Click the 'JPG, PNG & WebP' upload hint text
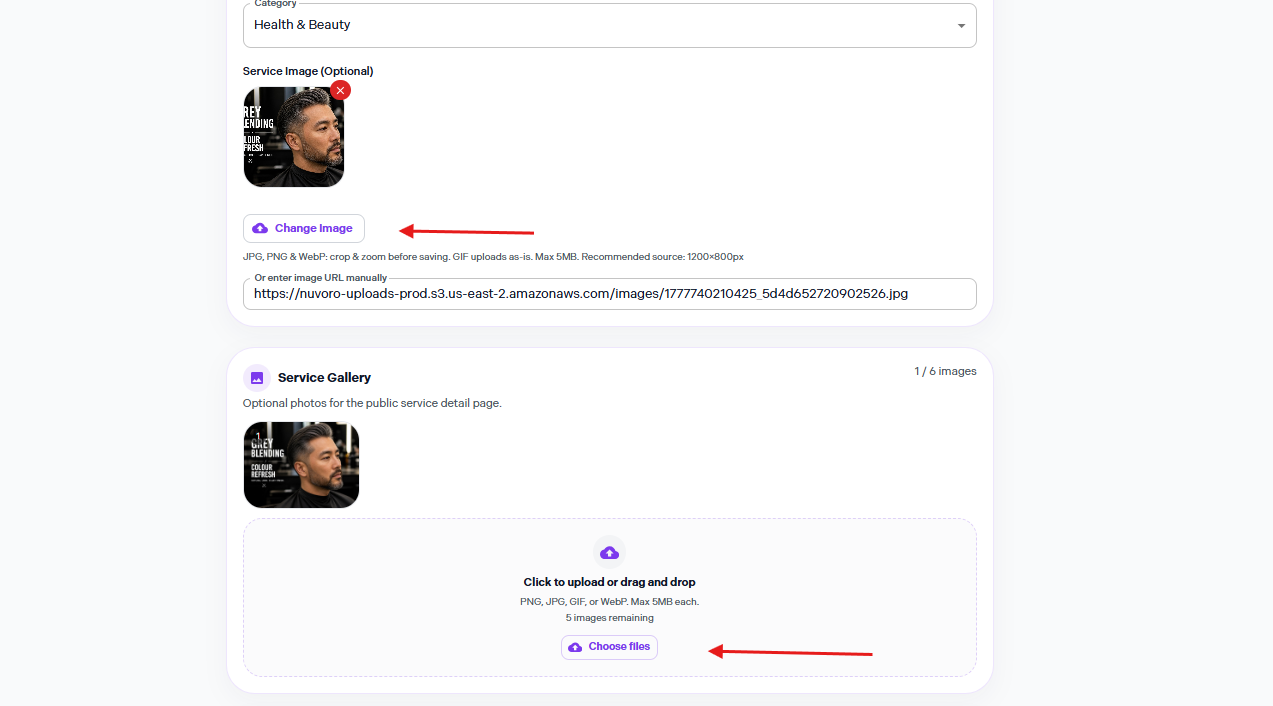Screen dimensions: 1273x706 pyautogui.click(x=493, y=257)
